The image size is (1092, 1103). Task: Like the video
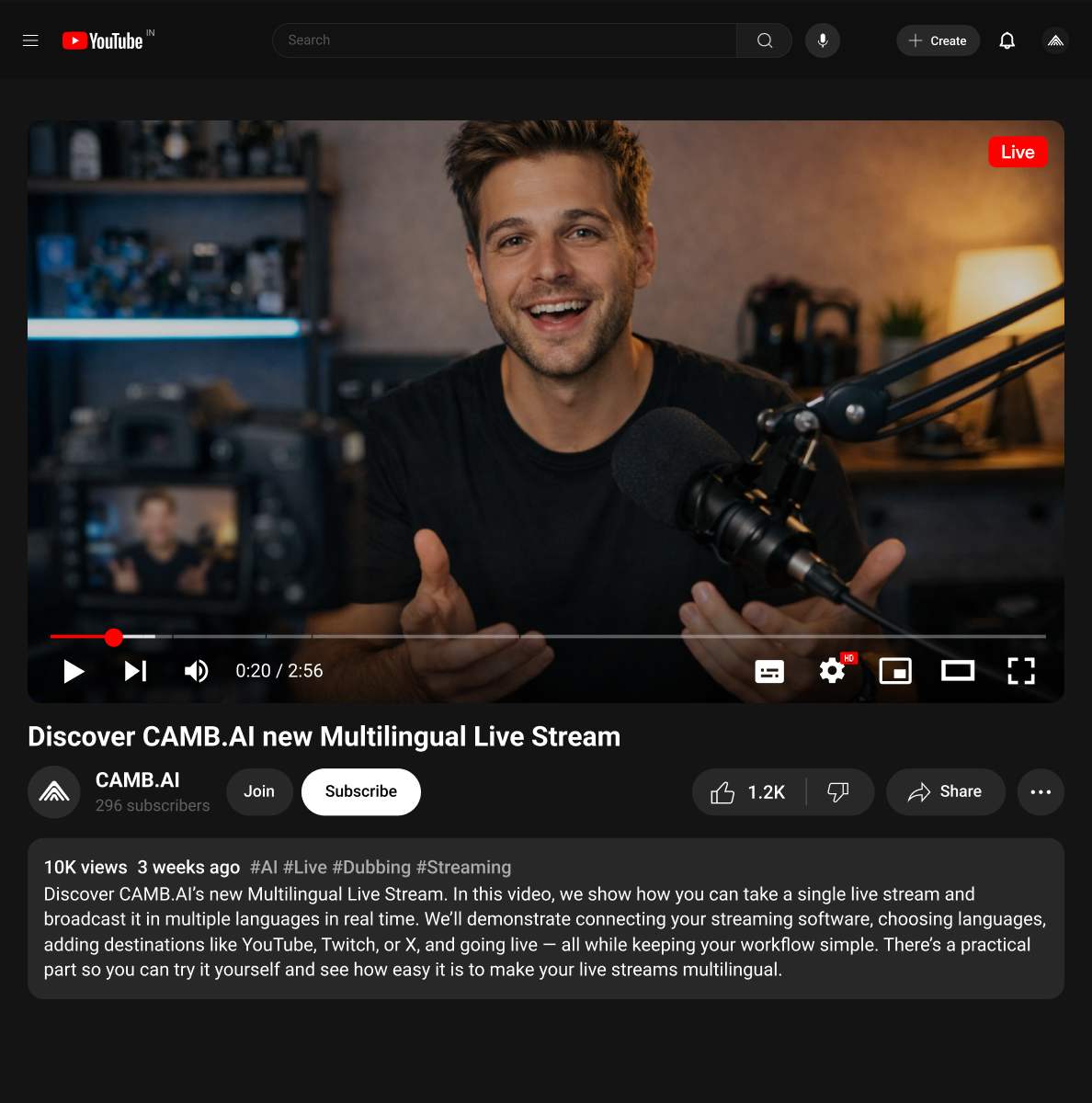[749, 792]
